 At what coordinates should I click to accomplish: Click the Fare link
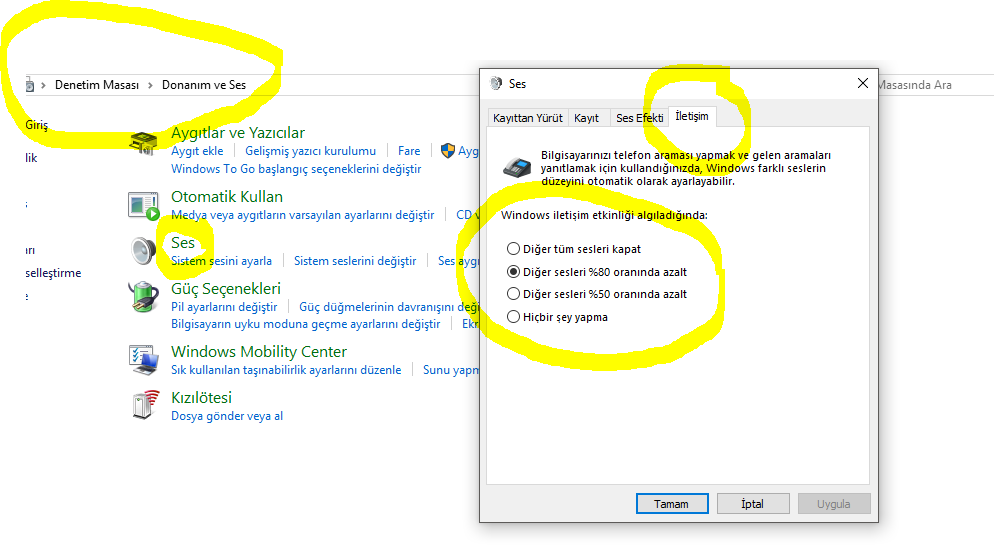click(x=409, y=151)
